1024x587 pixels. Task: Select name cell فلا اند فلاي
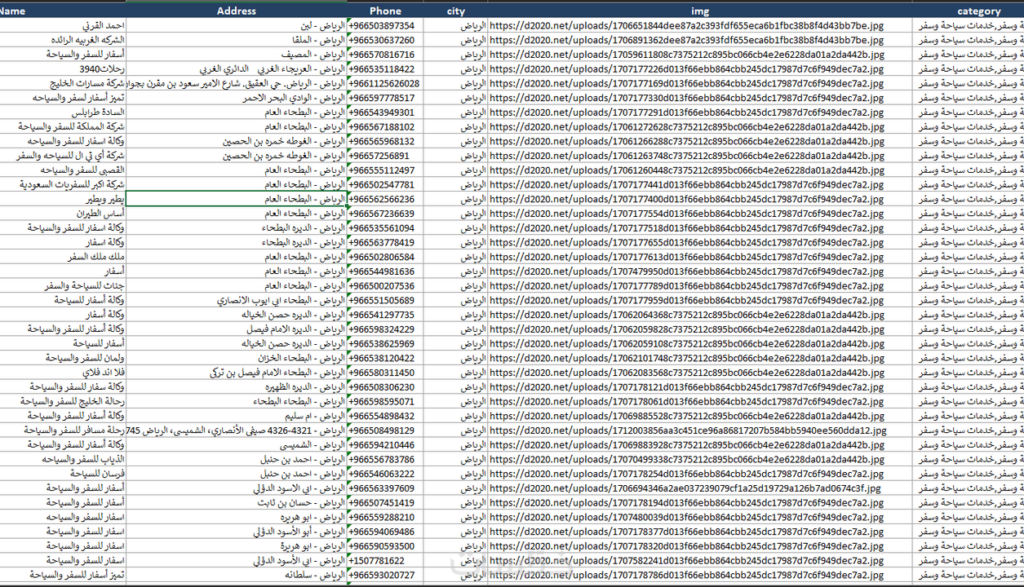coord(63,372)
